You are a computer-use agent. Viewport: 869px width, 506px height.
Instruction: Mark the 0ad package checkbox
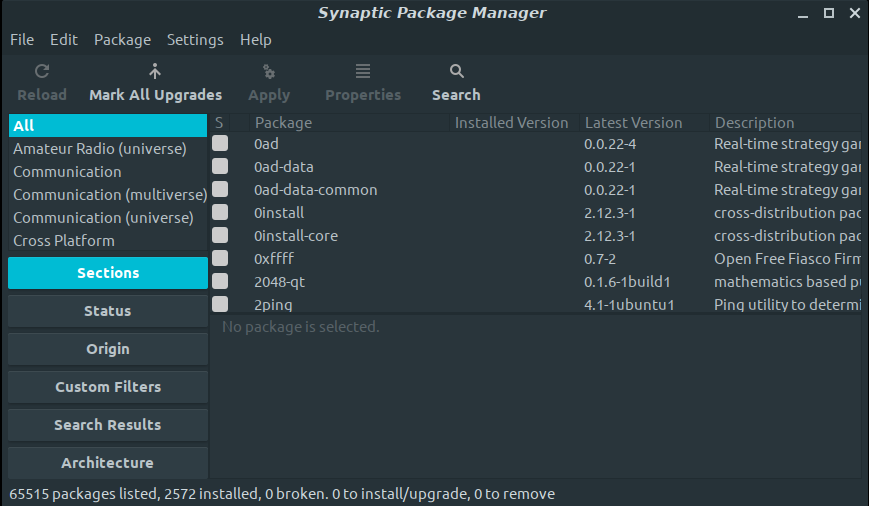coord(220,144)
